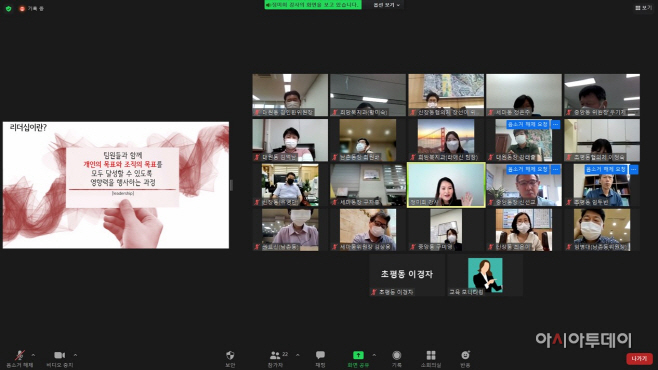Open the Security (보안) shield menu
The width and height of the screenshot is (658, 370).
230,359
